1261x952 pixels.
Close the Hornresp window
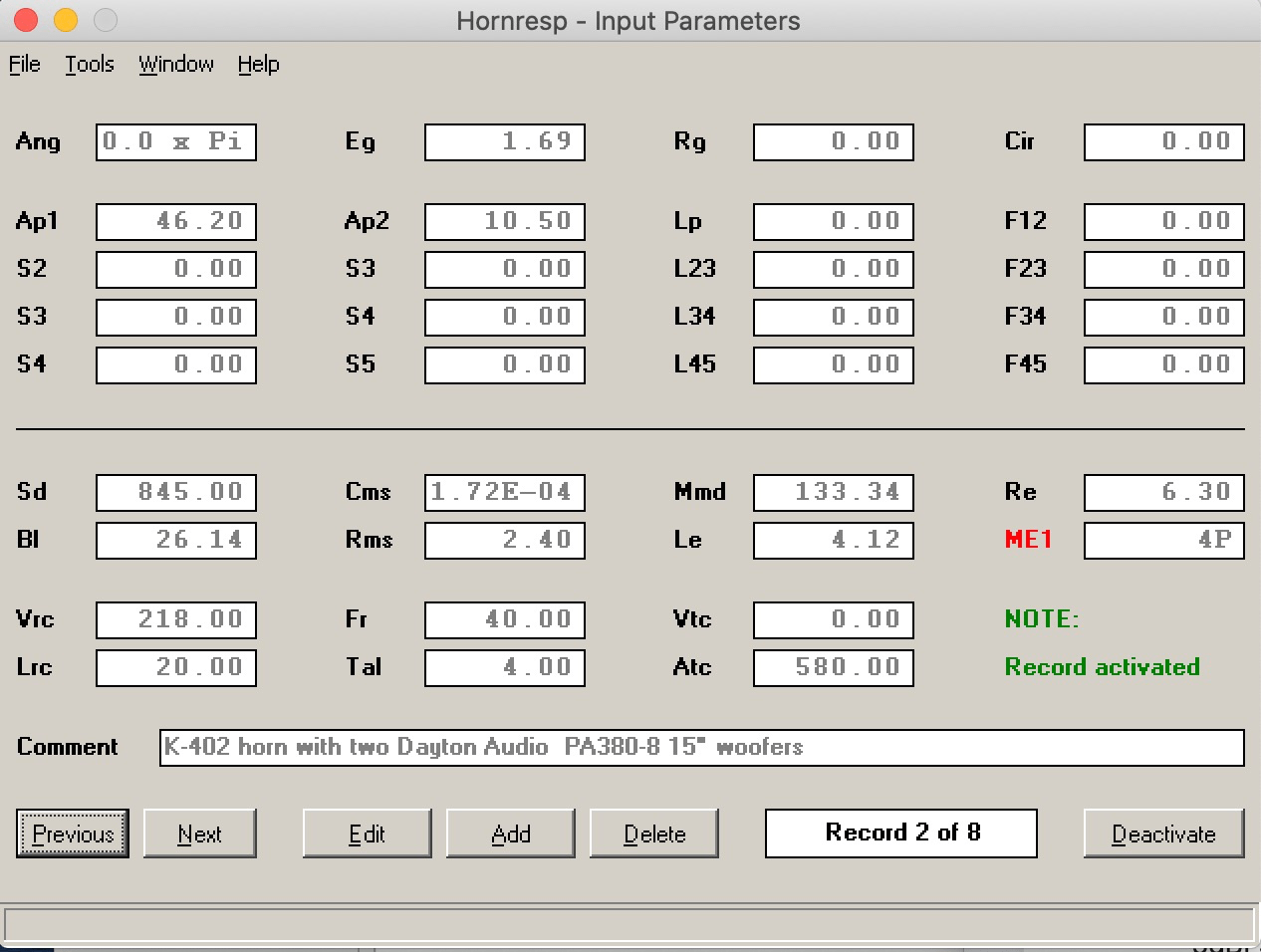coord(27,20)
